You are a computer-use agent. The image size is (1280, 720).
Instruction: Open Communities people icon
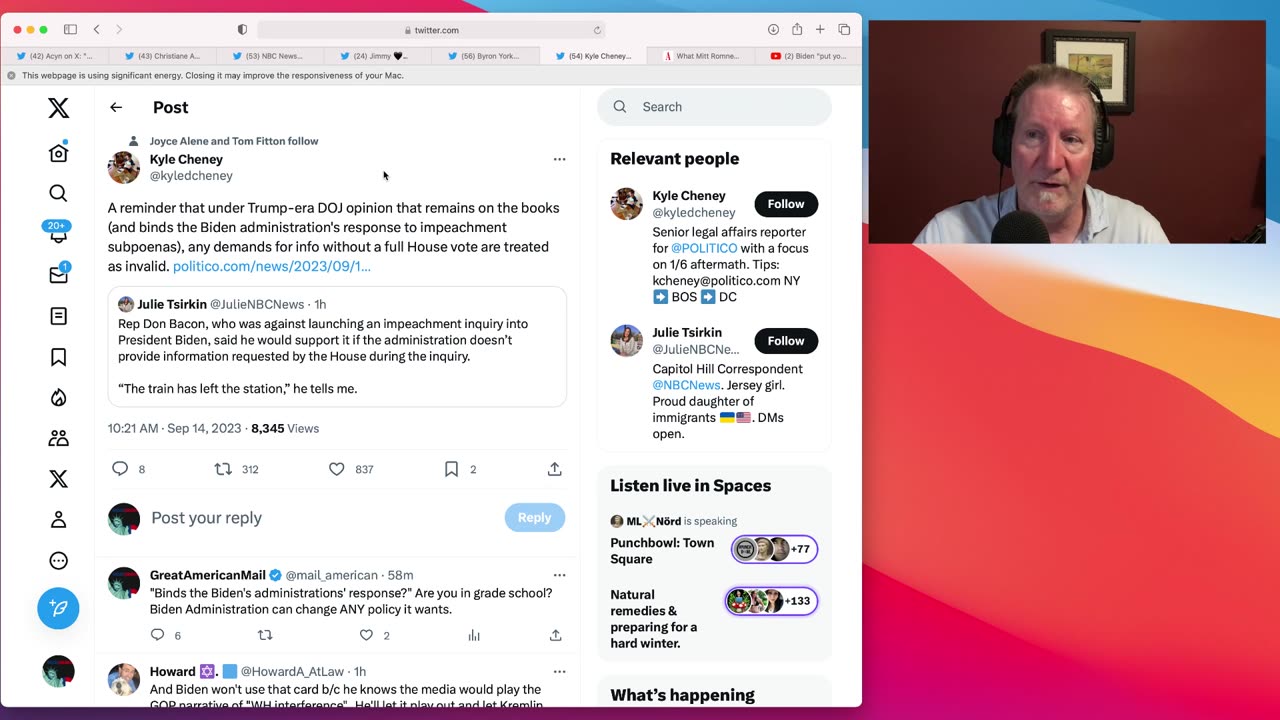tap(58, 438)
